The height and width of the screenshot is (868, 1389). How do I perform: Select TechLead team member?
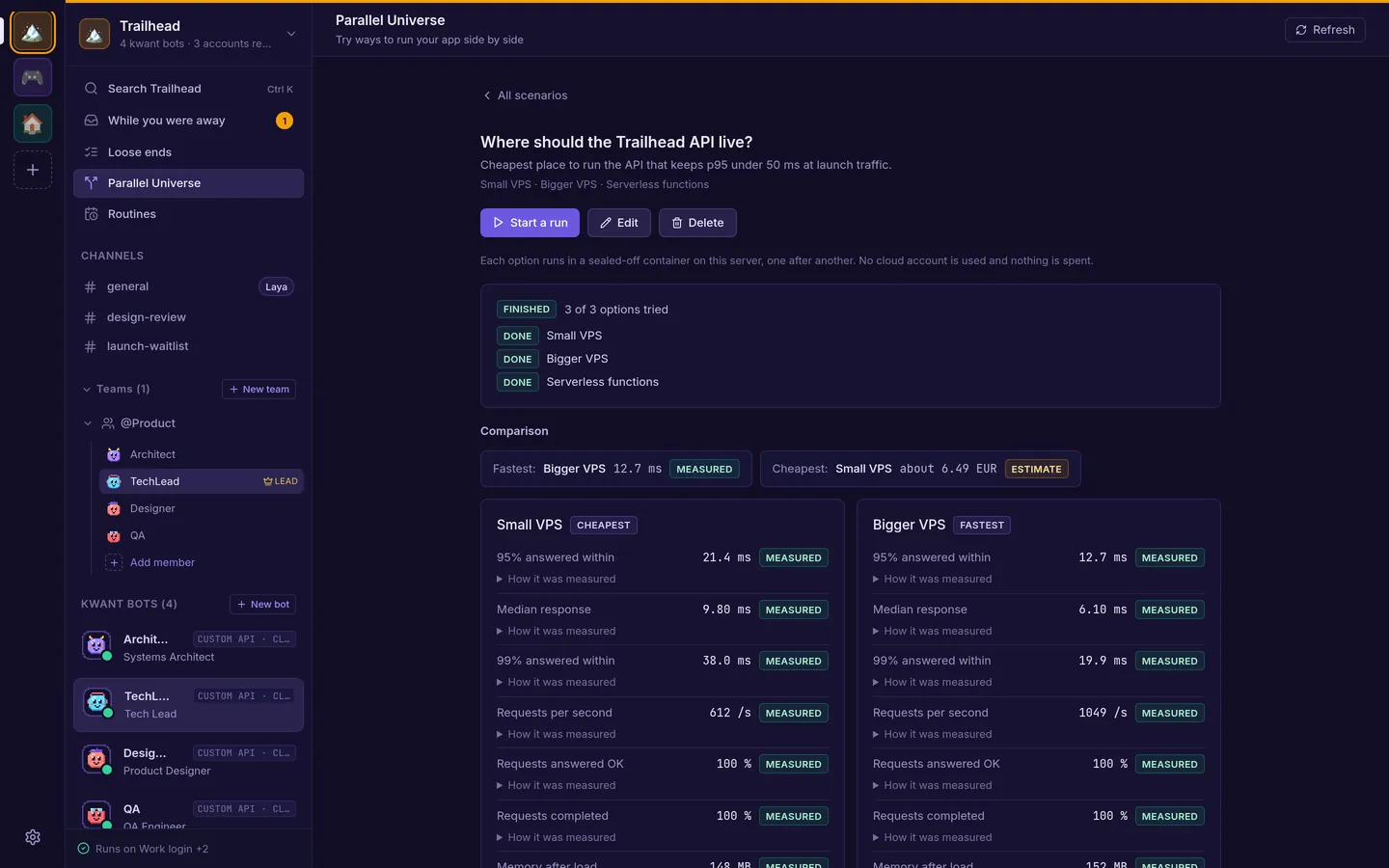[201, 481]
